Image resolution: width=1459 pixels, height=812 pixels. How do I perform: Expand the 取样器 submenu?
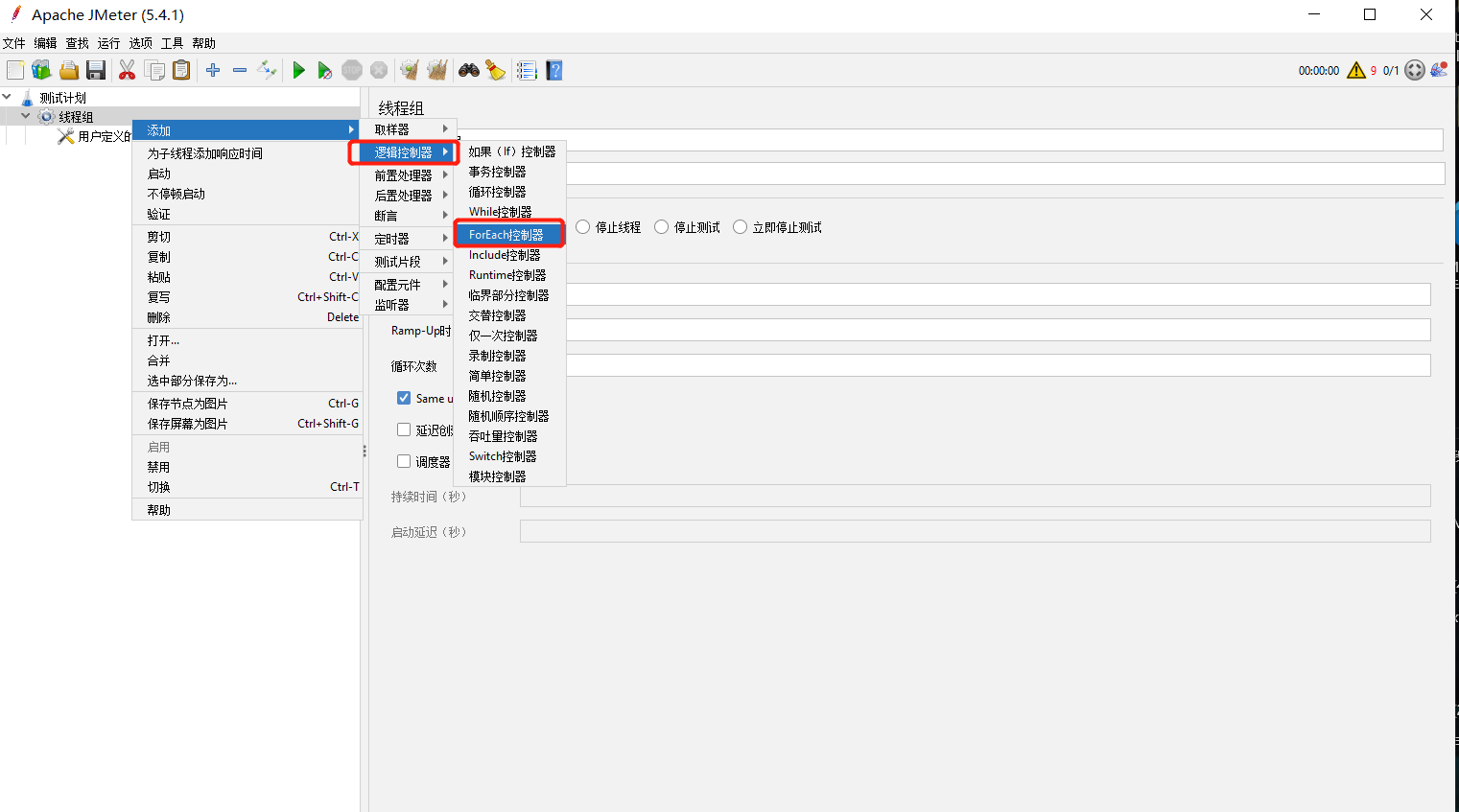(410, 129)
